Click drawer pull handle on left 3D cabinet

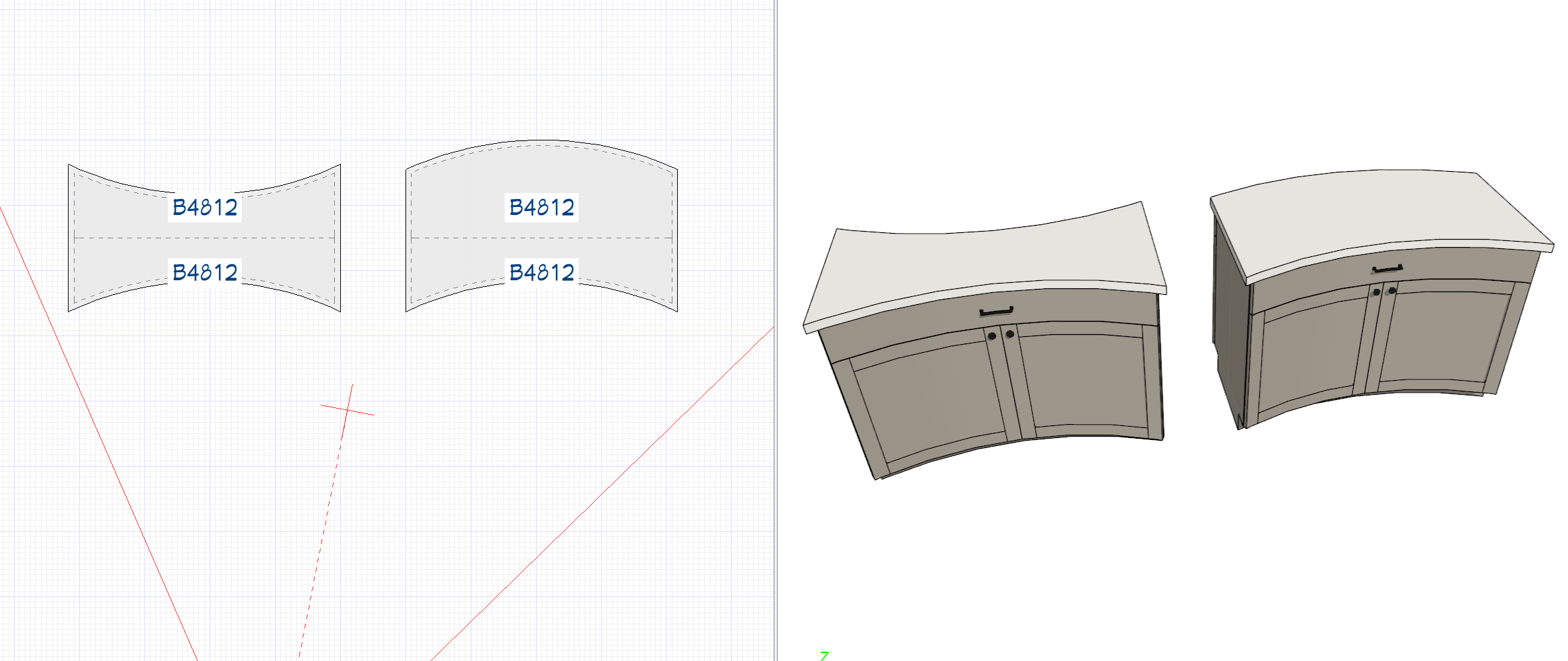pos(996,312)
